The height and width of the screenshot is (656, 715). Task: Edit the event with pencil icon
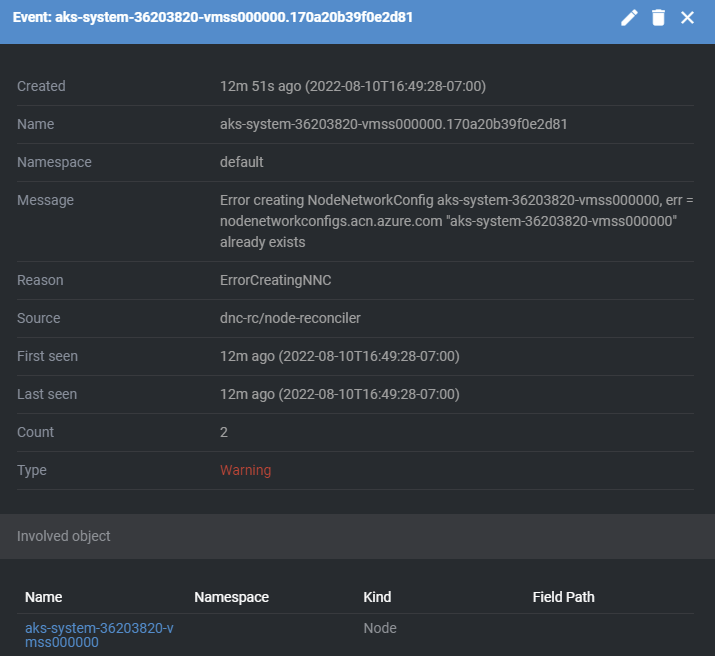[629, 18]
